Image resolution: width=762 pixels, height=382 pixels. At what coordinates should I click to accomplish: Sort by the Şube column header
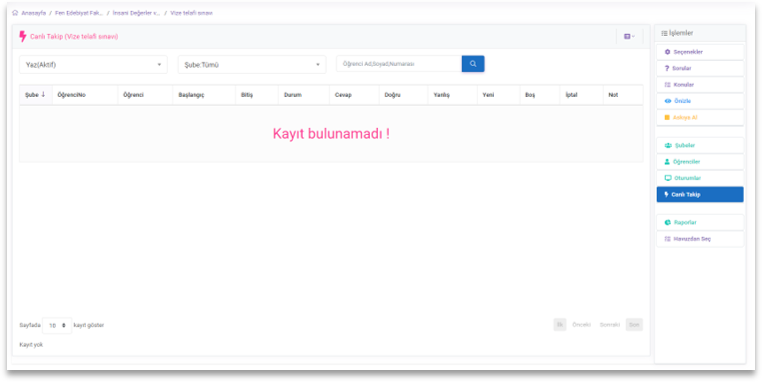coord(35,95)
